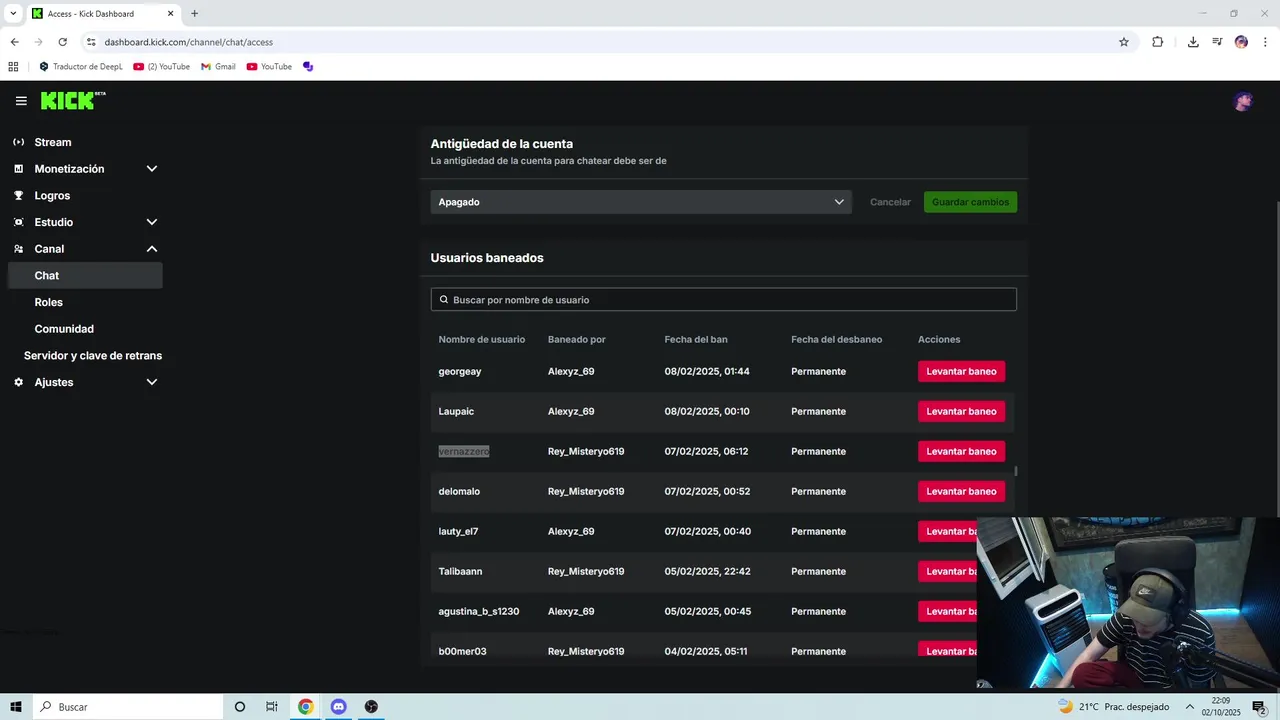Click the banned user search field
Screen dimensions: 1280x720
(723, 300)
